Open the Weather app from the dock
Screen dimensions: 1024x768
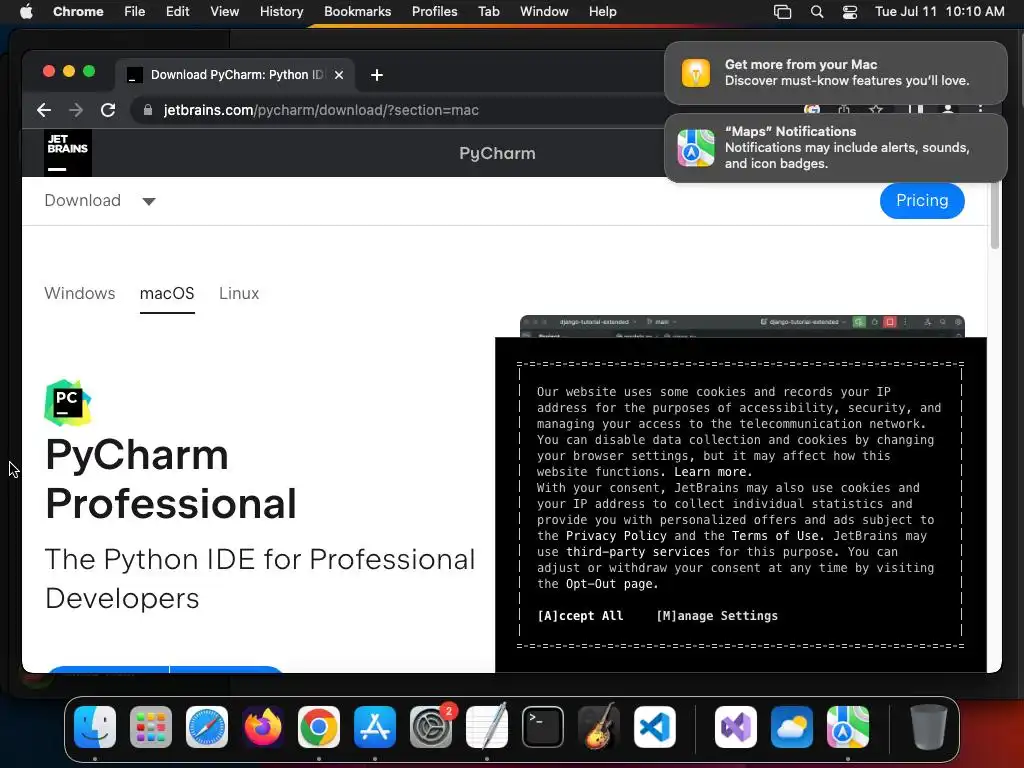point(792,727)
